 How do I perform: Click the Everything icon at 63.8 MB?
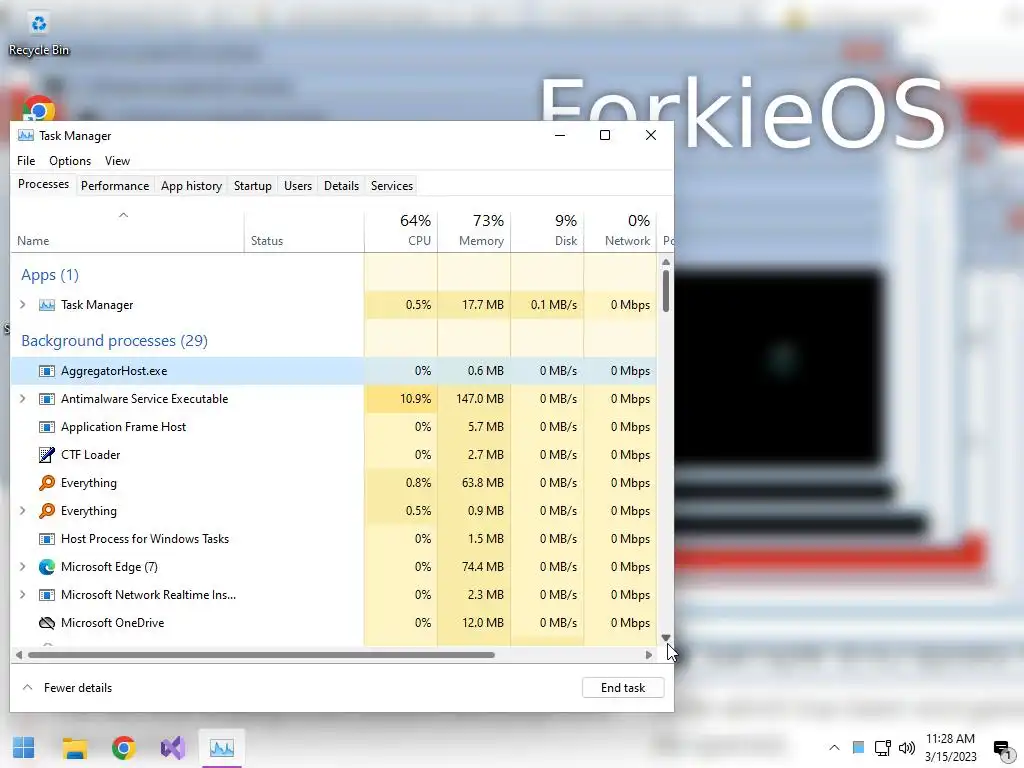46,483
